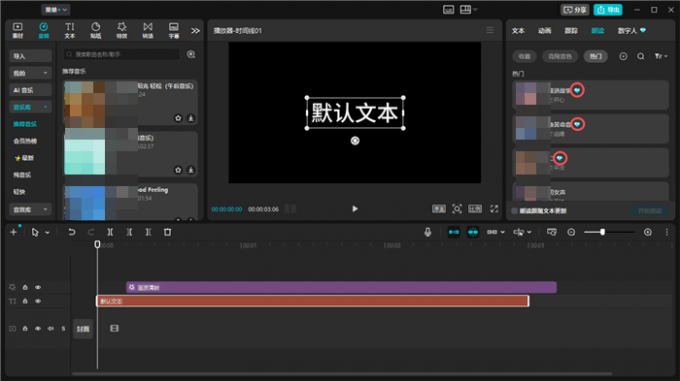Click the 默认文本 text box in preview
Screen dimensions: 680x381
[x=355, y=113]
